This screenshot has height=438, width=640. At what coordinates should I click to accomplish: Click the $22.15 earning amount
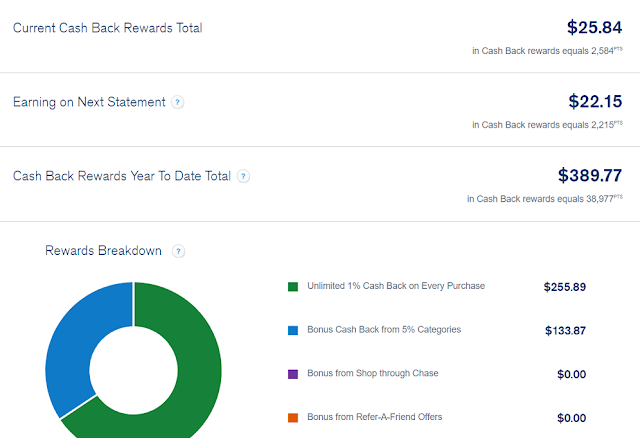[595, 101]
